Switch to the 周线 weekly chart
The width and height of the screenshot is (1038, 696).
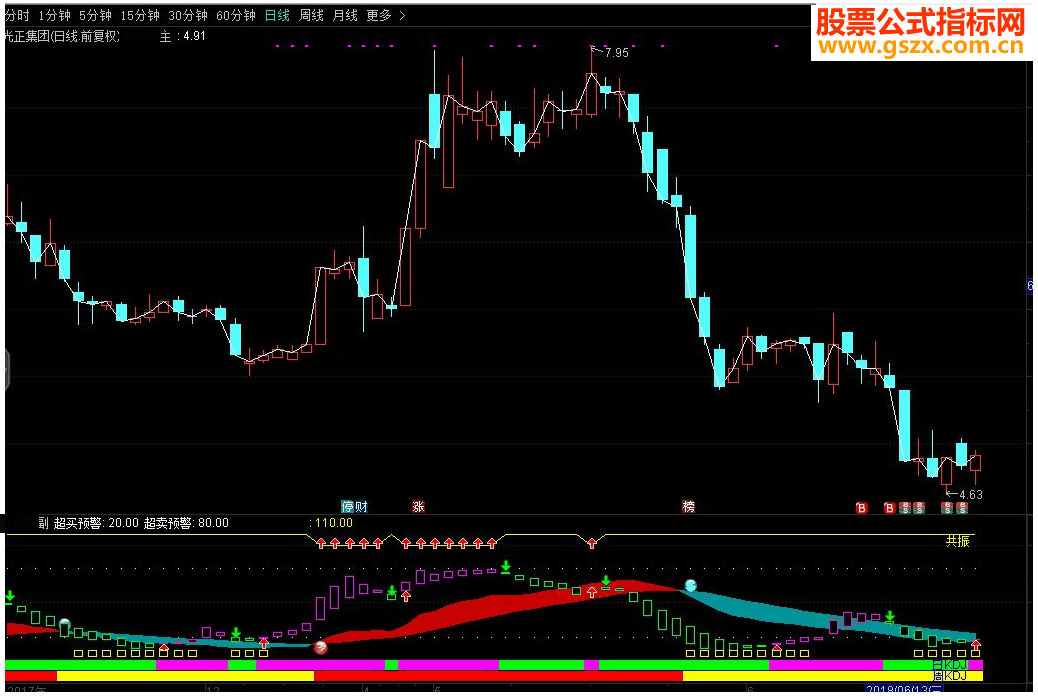click(311, 15)
